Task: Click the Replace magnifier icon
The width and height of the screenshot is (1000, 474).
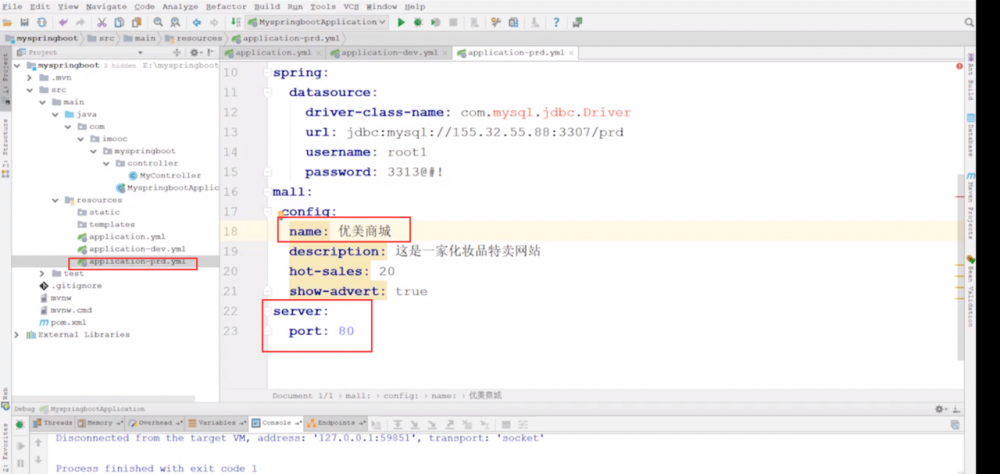Action: tap(175, 22)
